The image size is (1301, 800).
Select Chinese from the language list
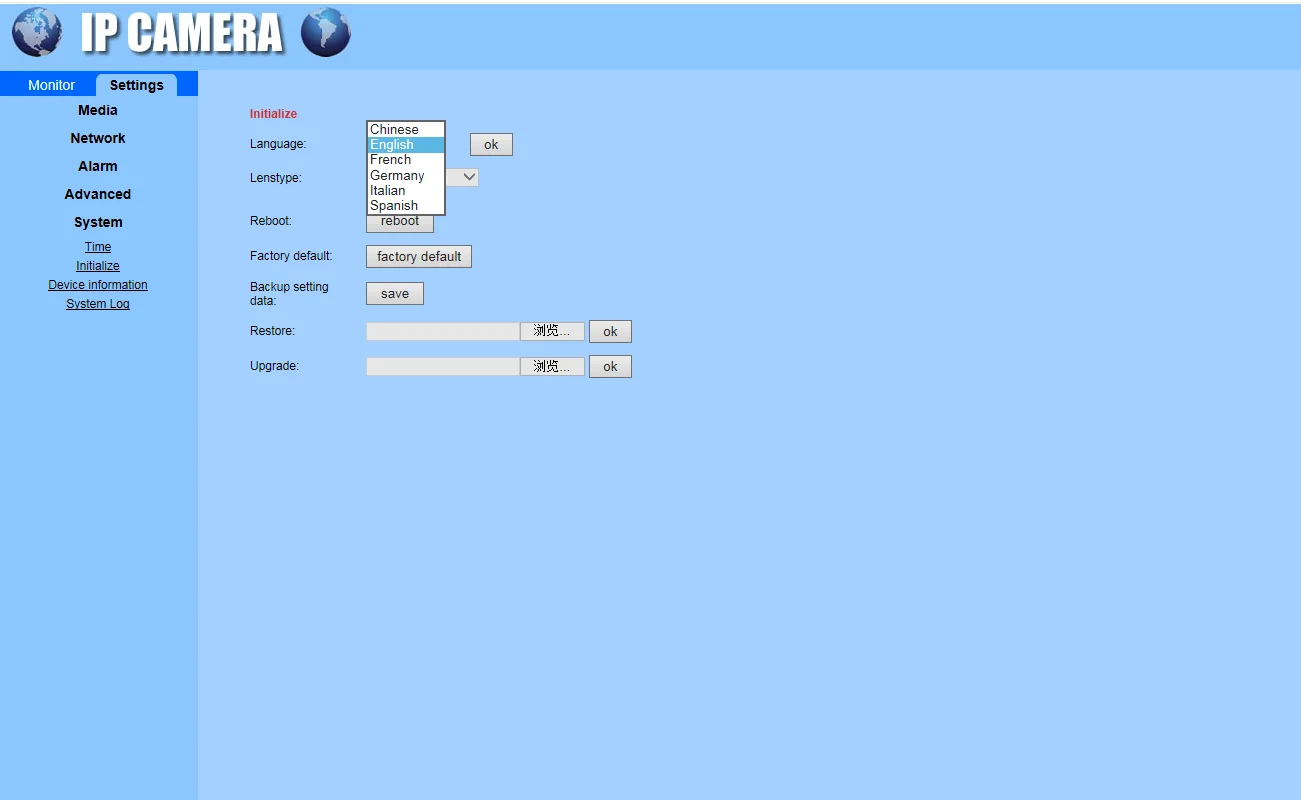pyautogui.click(x=406, y=130)
